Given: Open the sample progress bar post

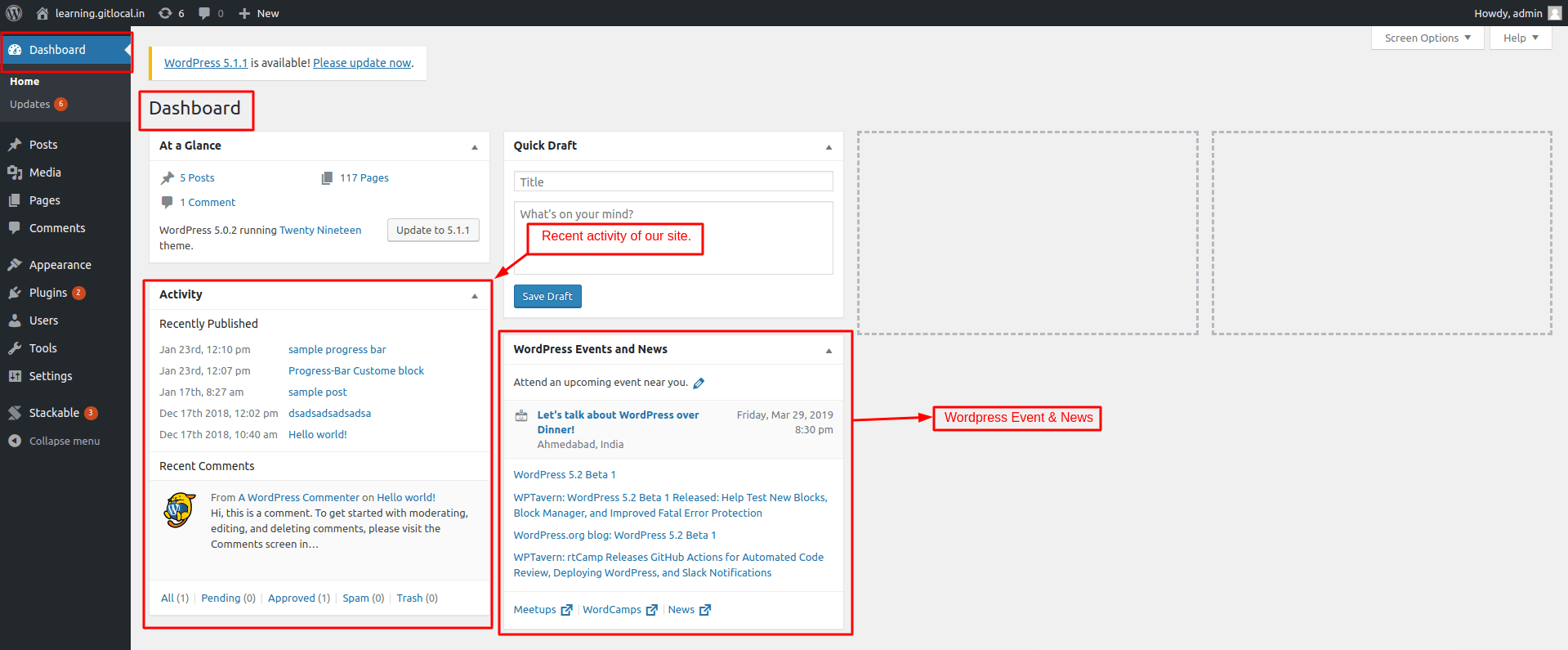Looking at the screenshot, I should (337, 350).
